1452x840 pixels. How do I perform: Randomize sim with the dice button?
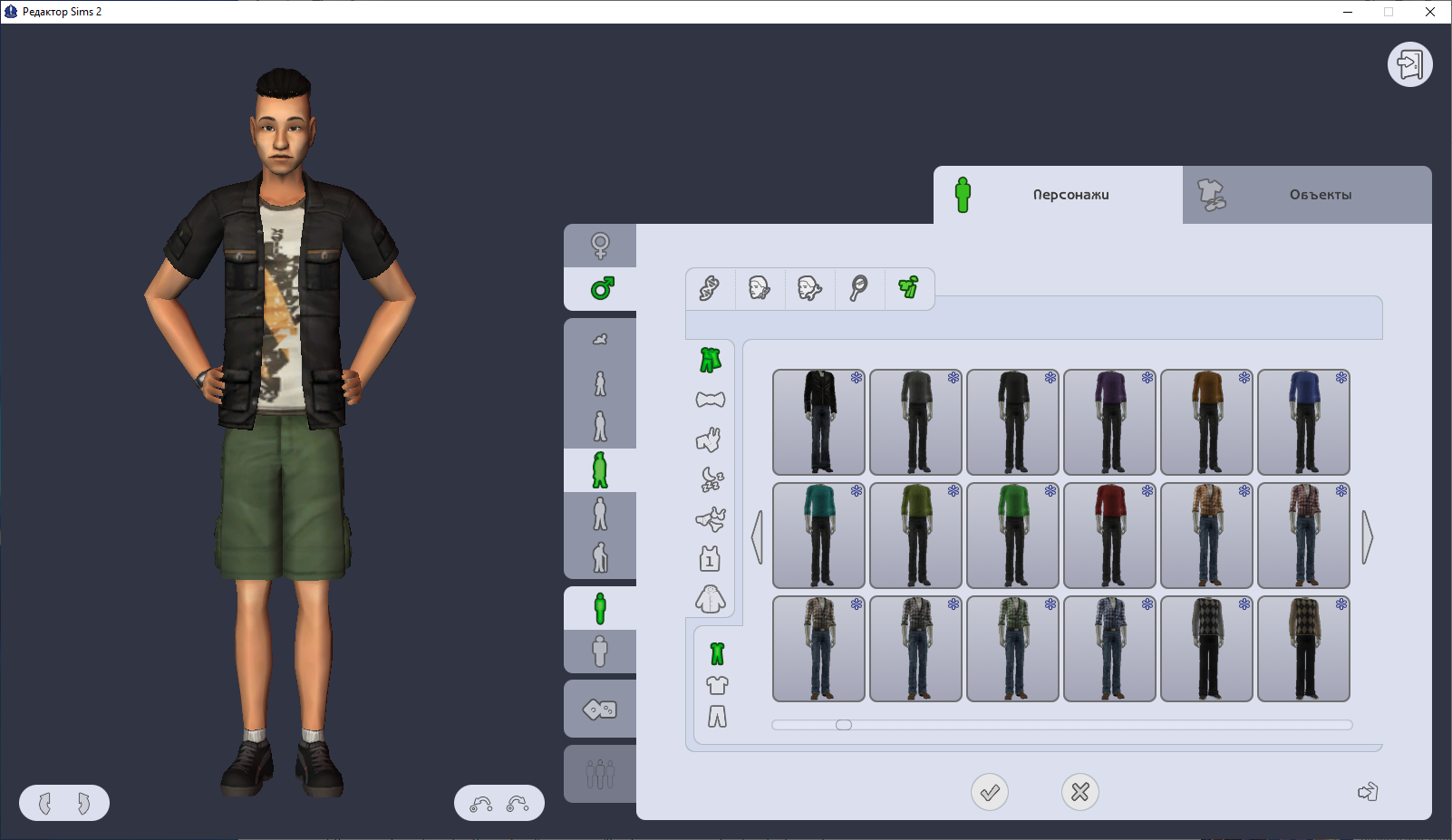pos(600,710)
